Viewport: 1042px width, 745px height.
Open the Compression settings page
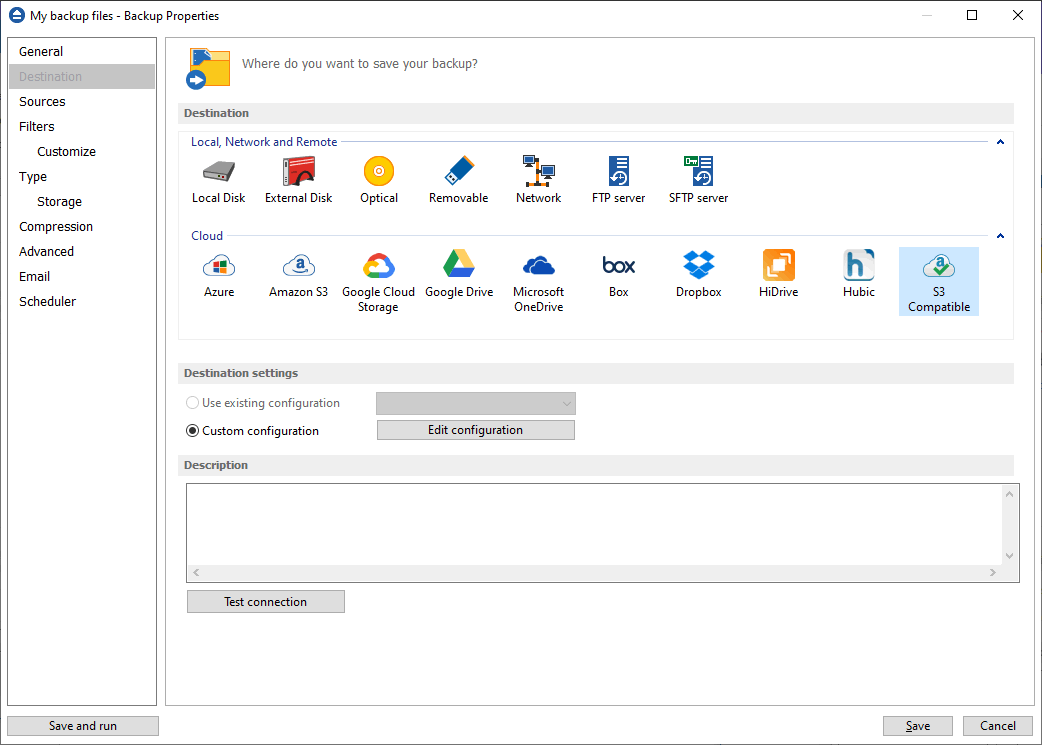coord(82,227)
